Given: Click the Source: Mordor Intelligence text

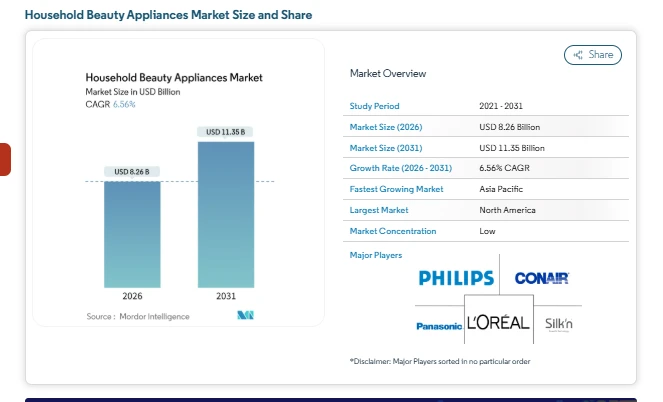Looking at the screenshot, I should pyautogui.click(x=138, y=316).
